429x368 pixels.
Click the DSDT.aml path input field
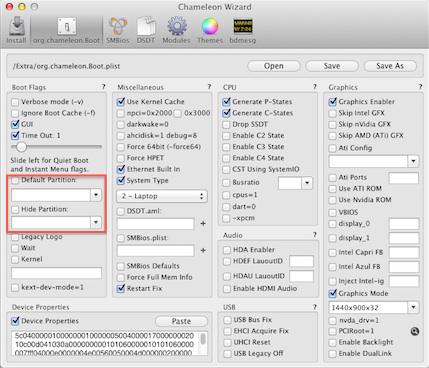[156, 224]
